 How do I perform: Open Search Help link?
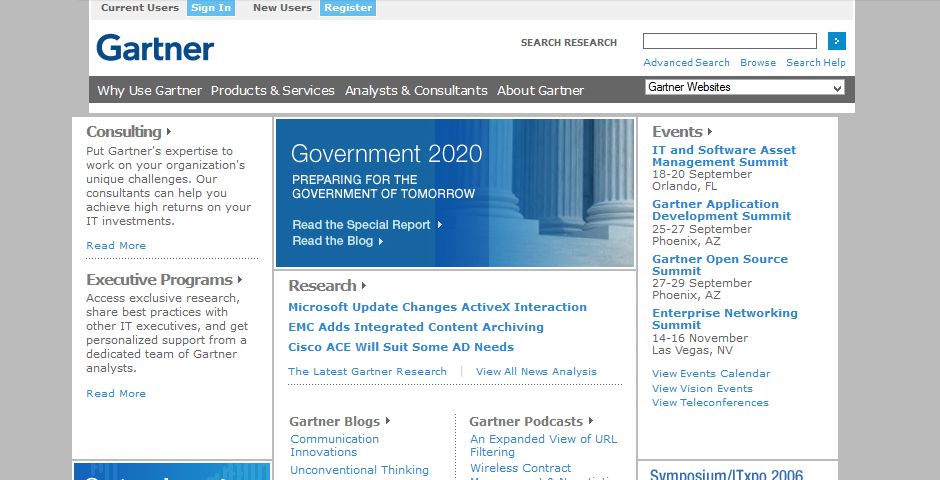816,62
